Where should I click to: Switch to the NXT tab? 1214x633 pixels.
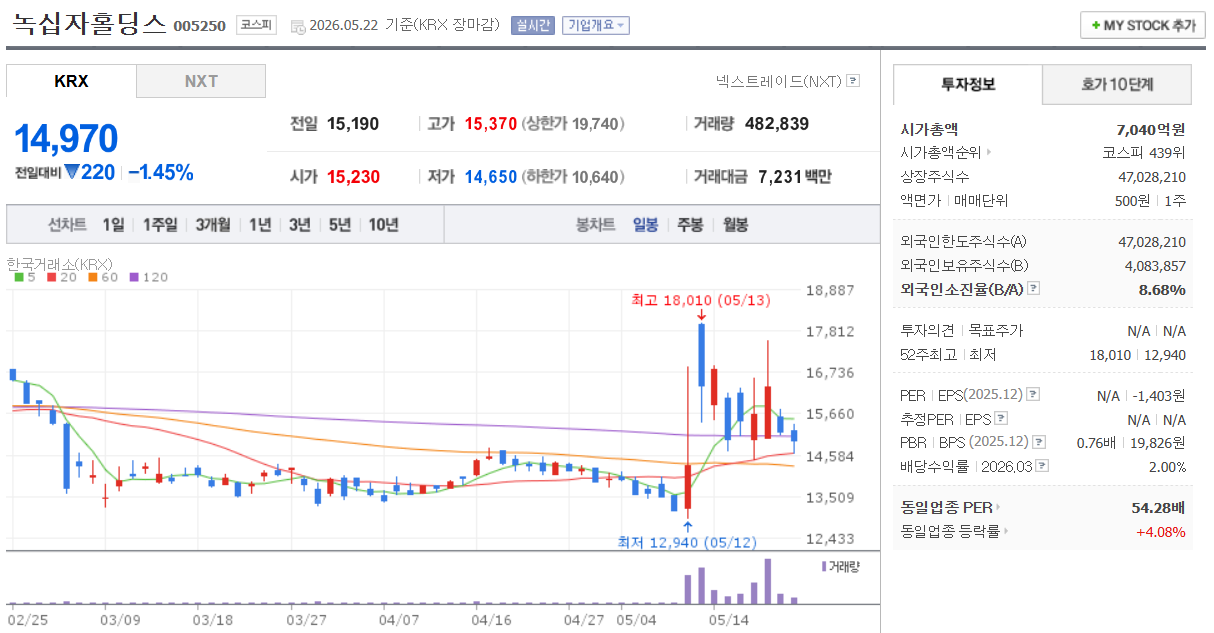coord(201,81)
